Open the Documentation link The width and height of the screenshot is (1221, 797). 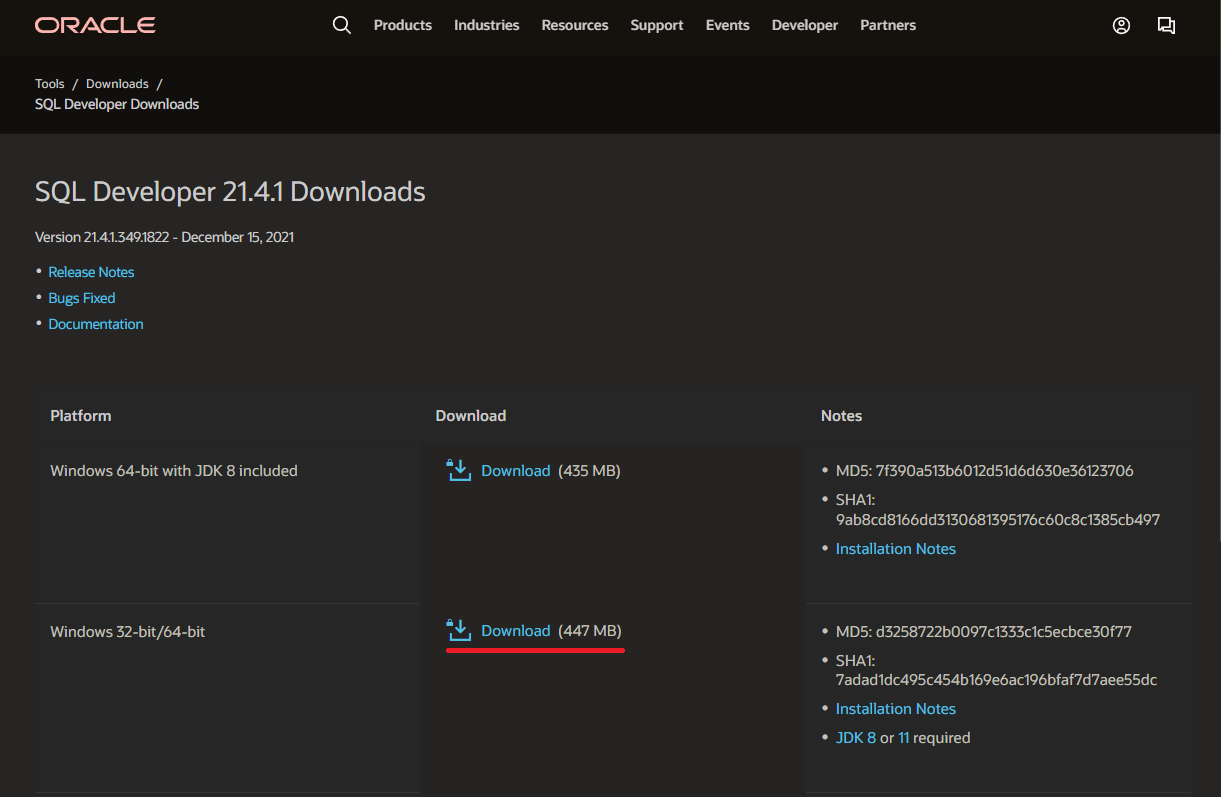pyautogui.click(x=96, y=324)
